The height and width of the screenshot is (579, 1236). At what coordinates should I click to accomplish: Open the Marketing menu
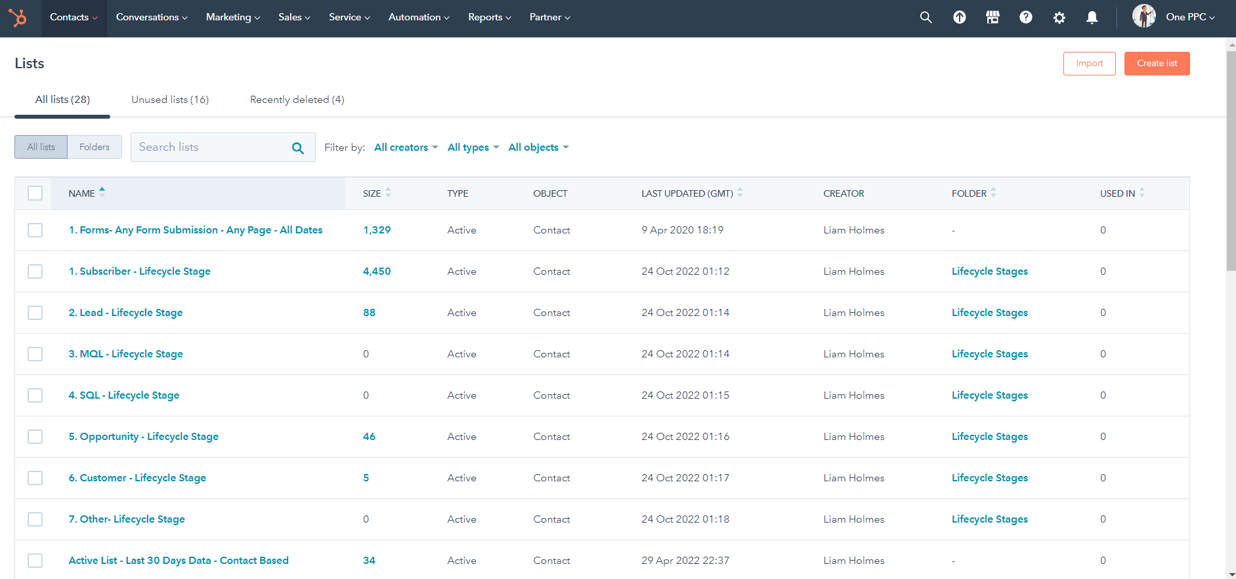click(x=232, y=18)
